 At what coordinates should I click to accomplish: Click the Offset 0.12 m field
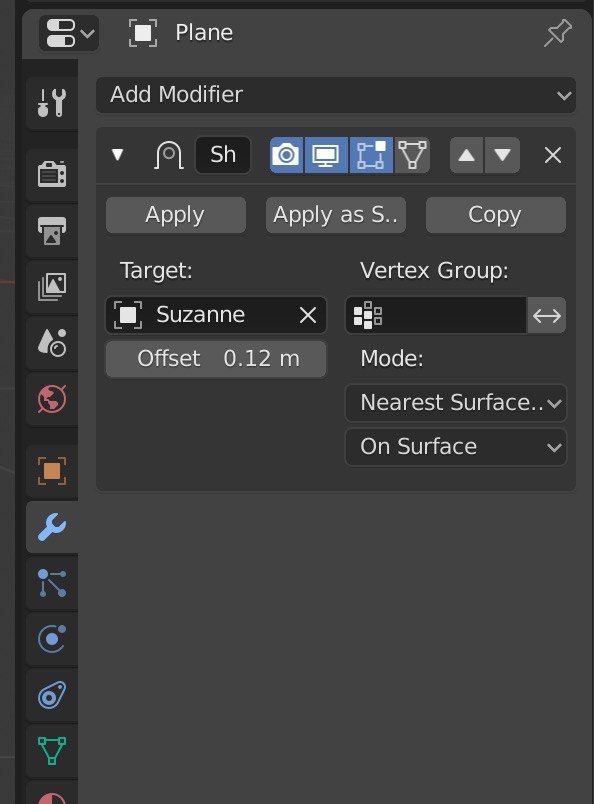216,359
